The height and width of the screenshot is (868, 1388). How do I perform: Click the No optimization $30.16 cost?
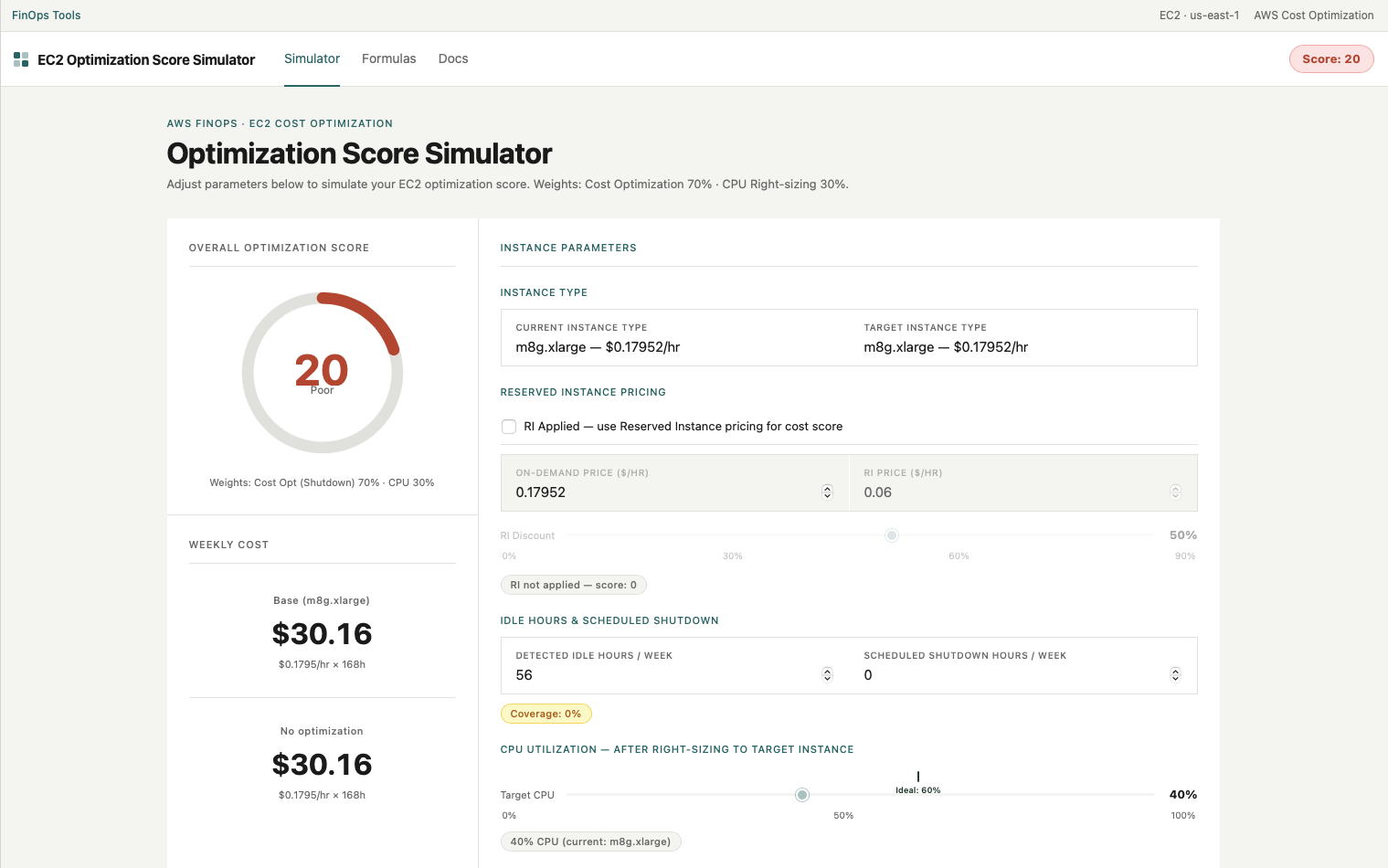pos(322,765)
